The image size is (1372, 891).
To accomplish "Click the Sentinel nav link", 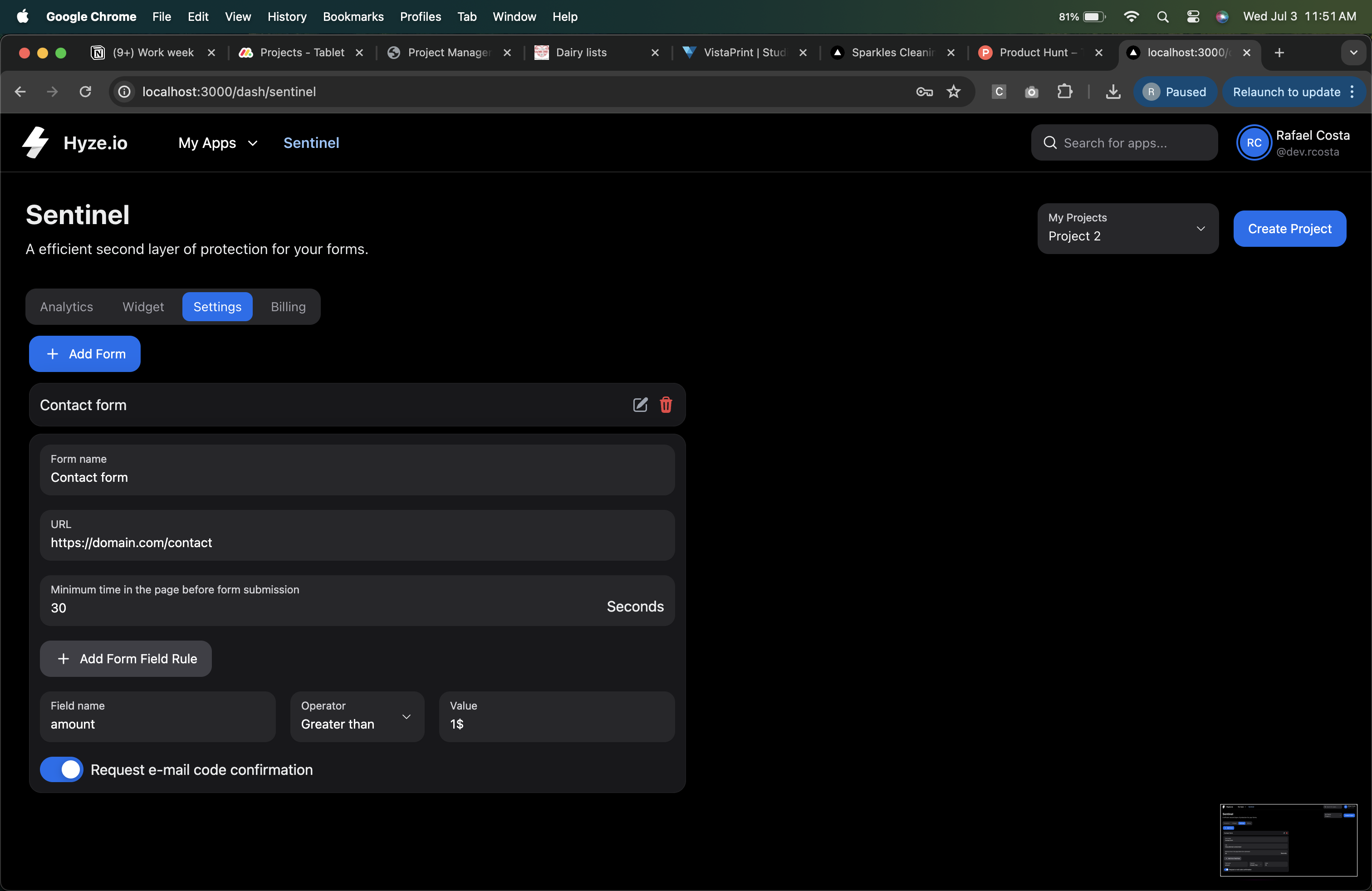I will click(311, 142).
